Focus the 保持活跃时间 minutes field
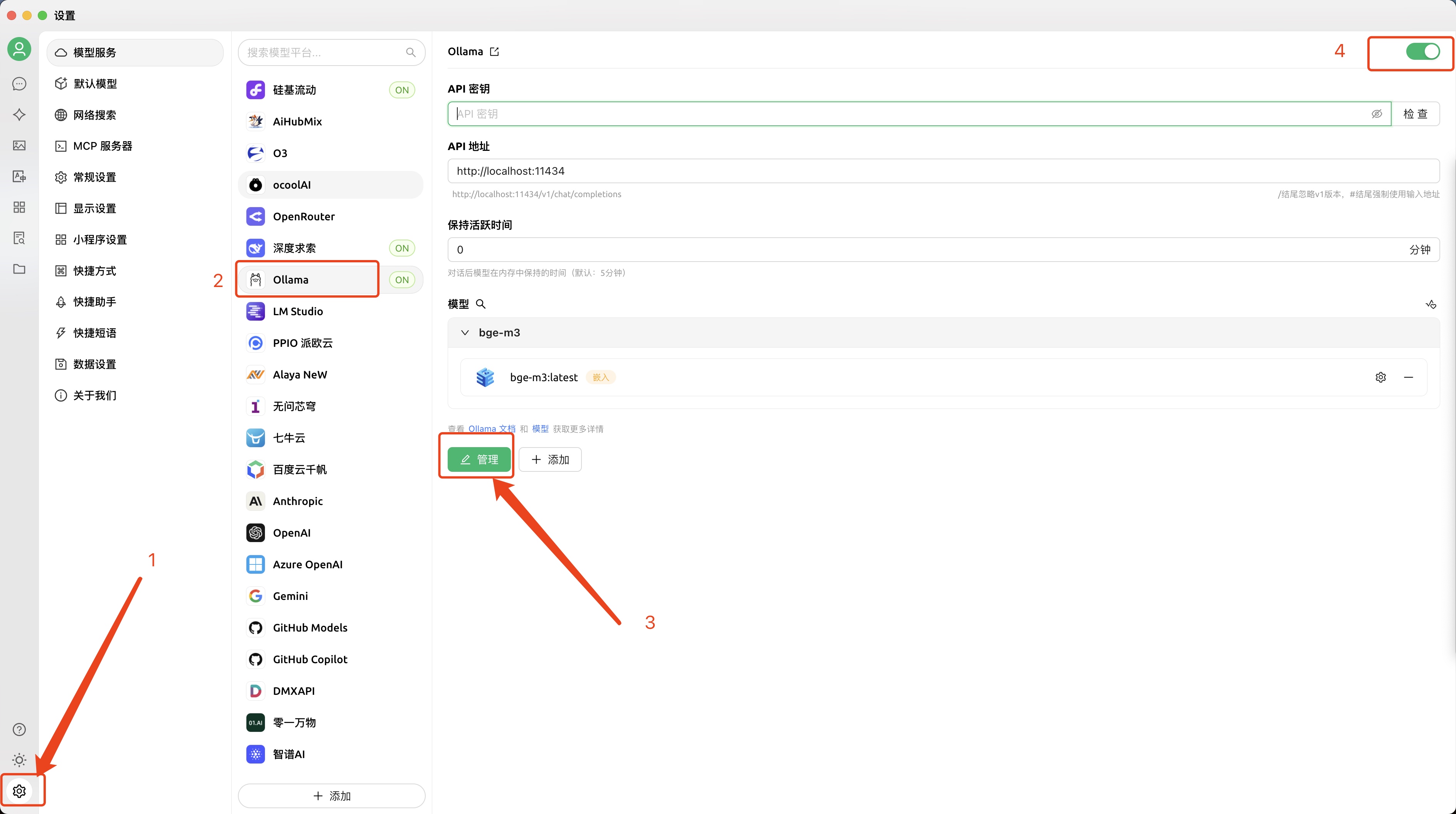Screen dimensions: 1456x814 pos(943,250)
